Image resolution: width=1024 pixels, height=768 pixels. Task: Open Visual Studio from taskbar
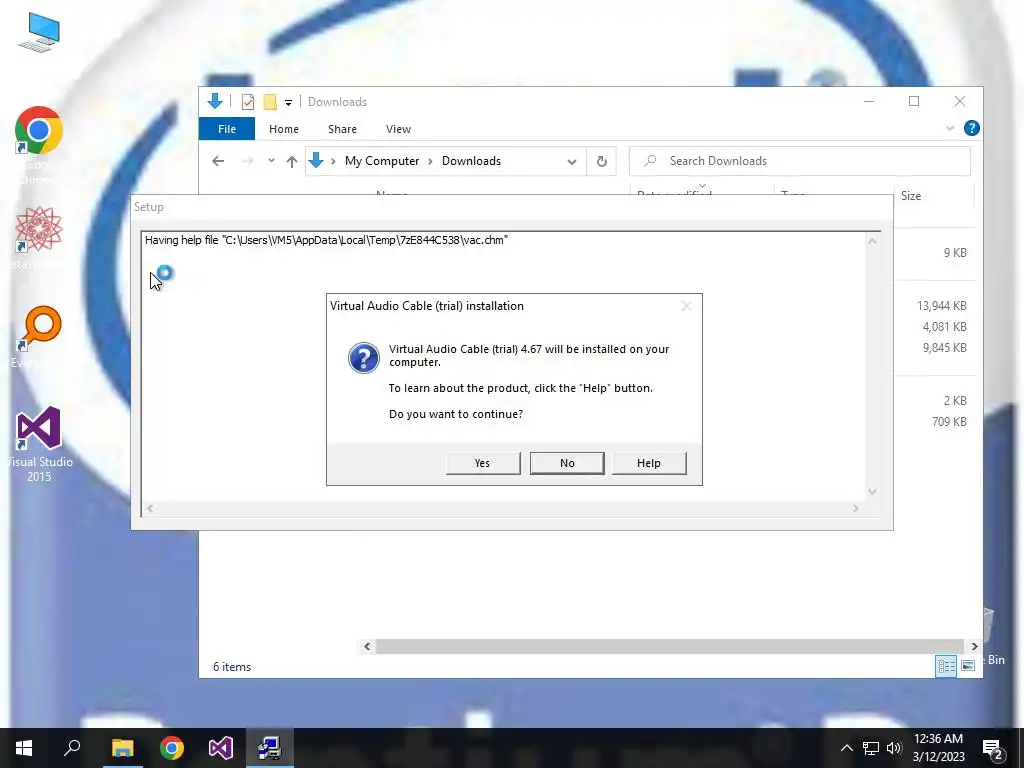pyautogui.click(x=221, y=748)
